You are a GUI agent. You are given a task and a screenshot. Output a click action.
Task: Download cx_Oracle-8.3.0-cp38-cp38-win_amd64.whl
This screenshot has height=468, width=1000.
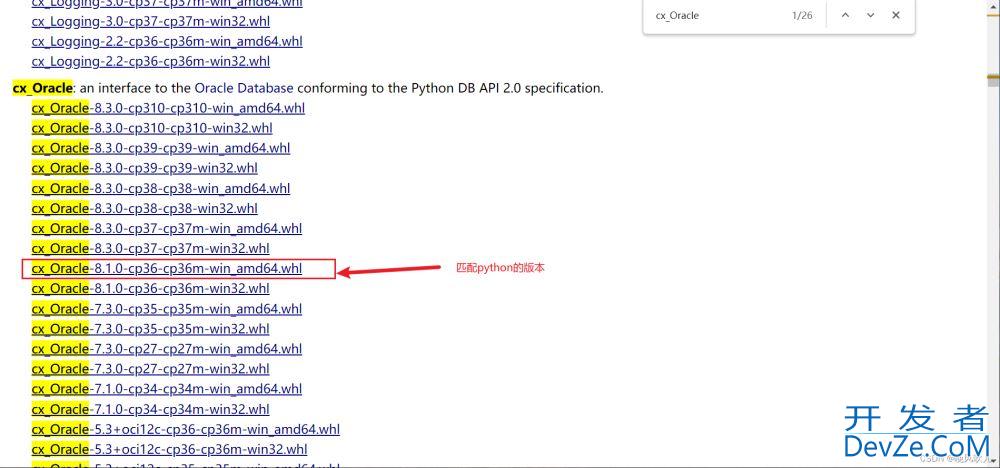[161, 188]
